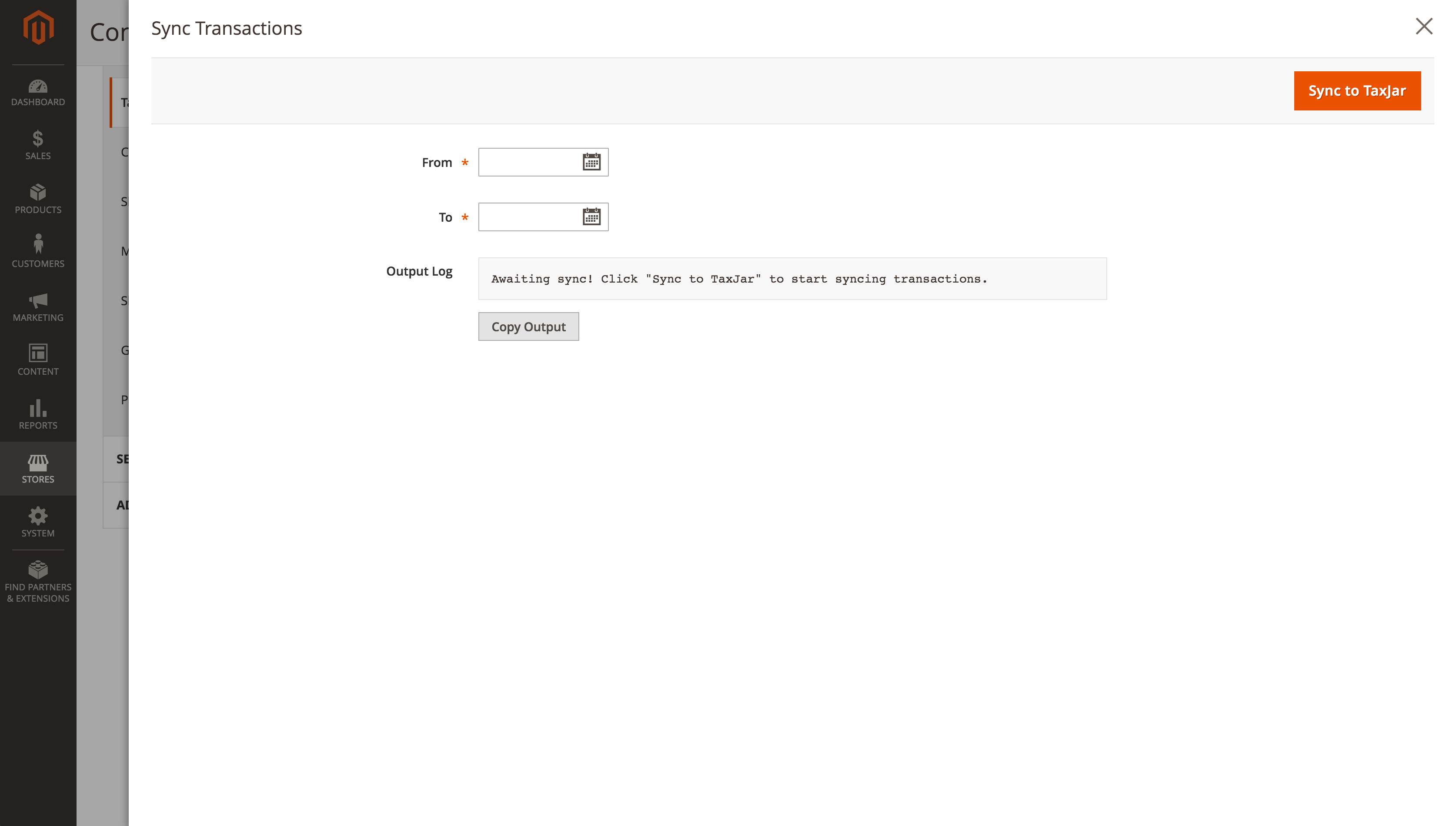The height and width of the screenshot is (826, 1456).
Task: Click the To date calendar picker
Action: tap(592, 216)
